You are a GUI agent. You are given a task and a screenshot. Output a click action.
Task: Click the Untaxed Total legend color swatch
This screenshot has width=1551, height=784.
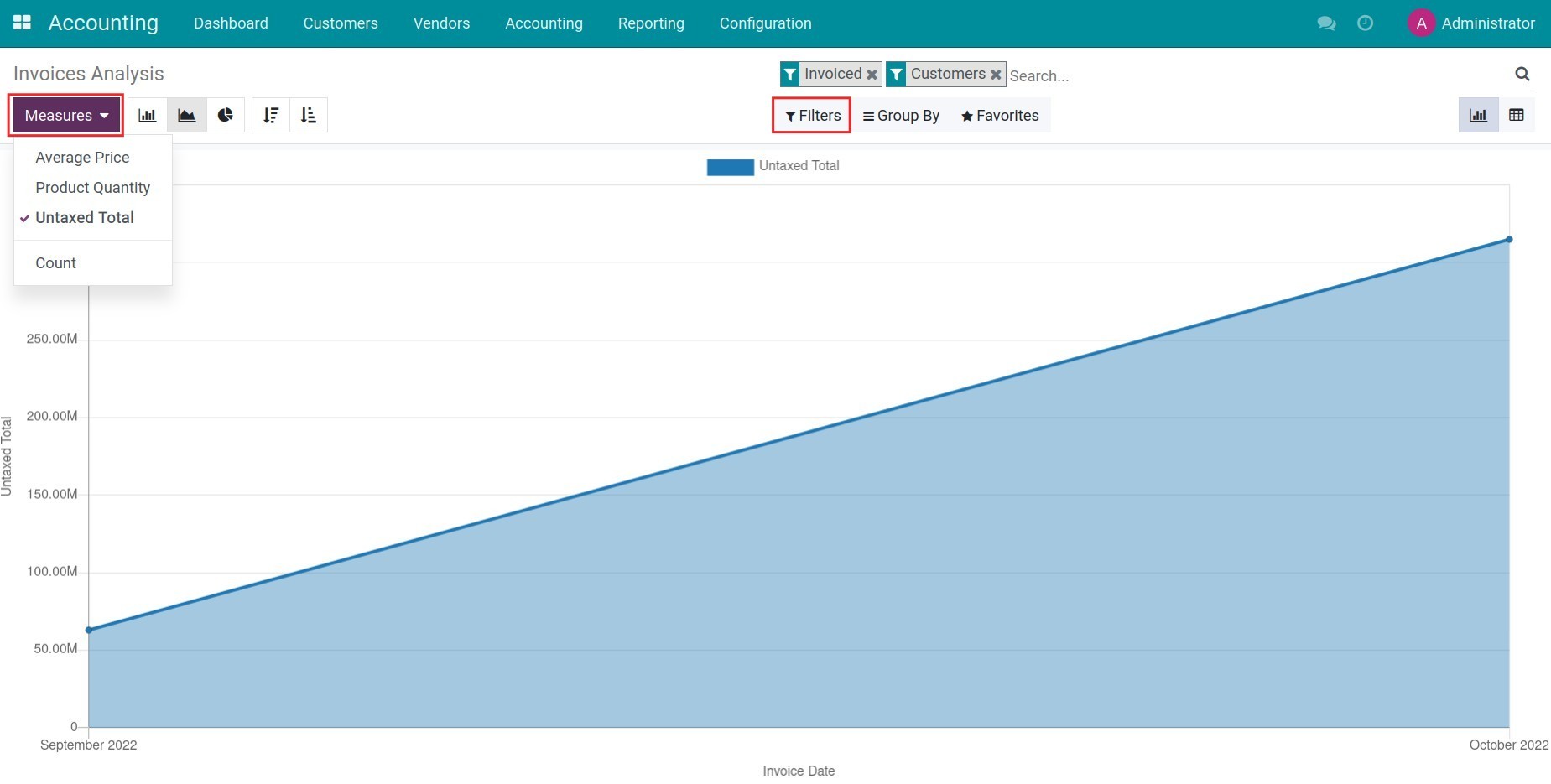pyautogui.click(x=729, y=166)
